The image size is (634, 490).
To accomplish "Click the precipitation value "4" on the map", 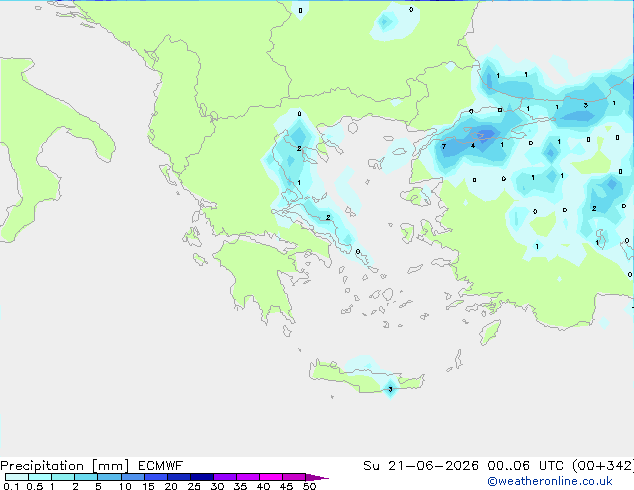I will point(473,146).
